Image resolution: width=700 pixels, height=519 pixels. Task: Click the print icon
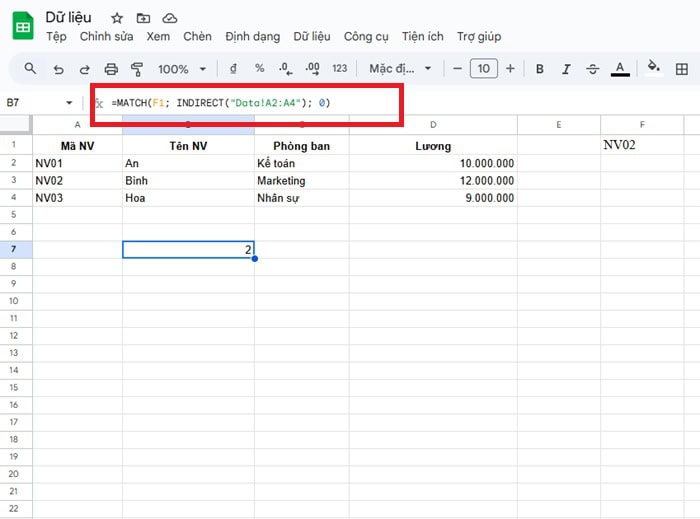111,69
